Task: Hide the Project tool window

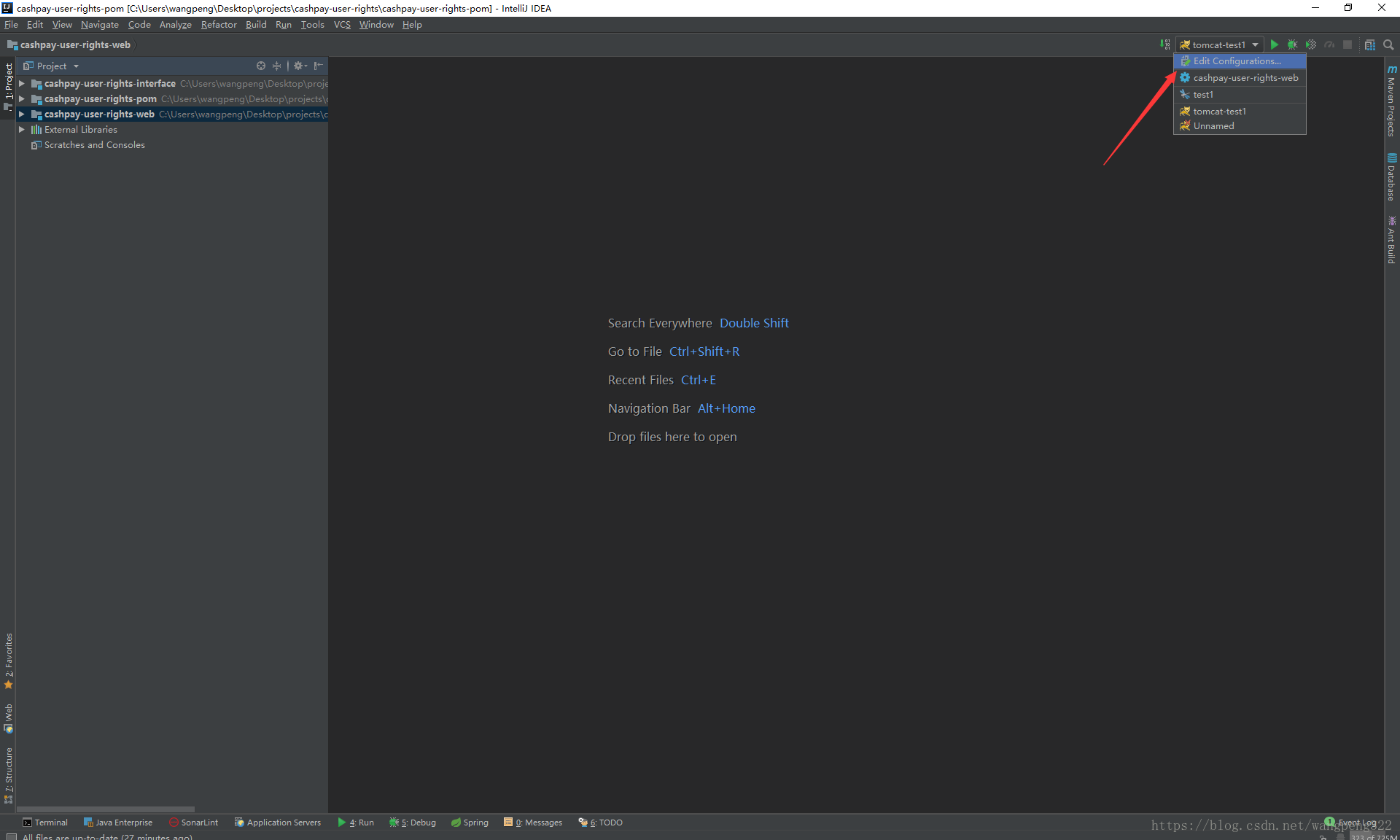Action: point(319,66)
